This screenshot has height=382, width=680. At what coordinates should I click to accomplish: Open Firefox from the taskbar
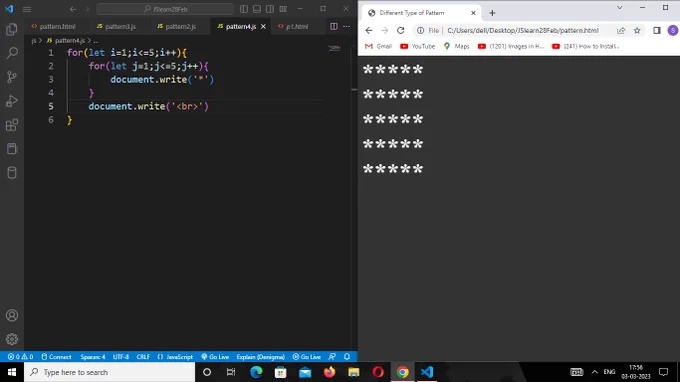coord(329,372)
